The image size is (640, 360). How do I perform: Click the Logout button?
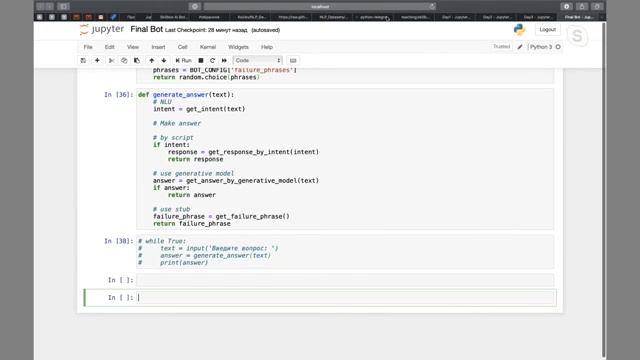pos(547,30)
